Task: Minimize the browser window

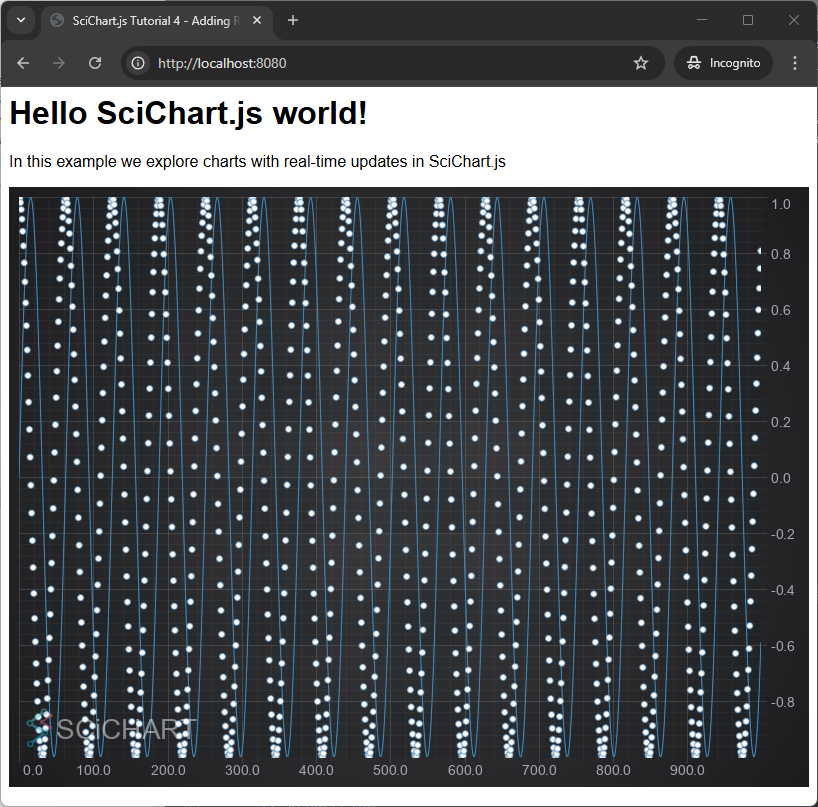Action: (702, 20)
